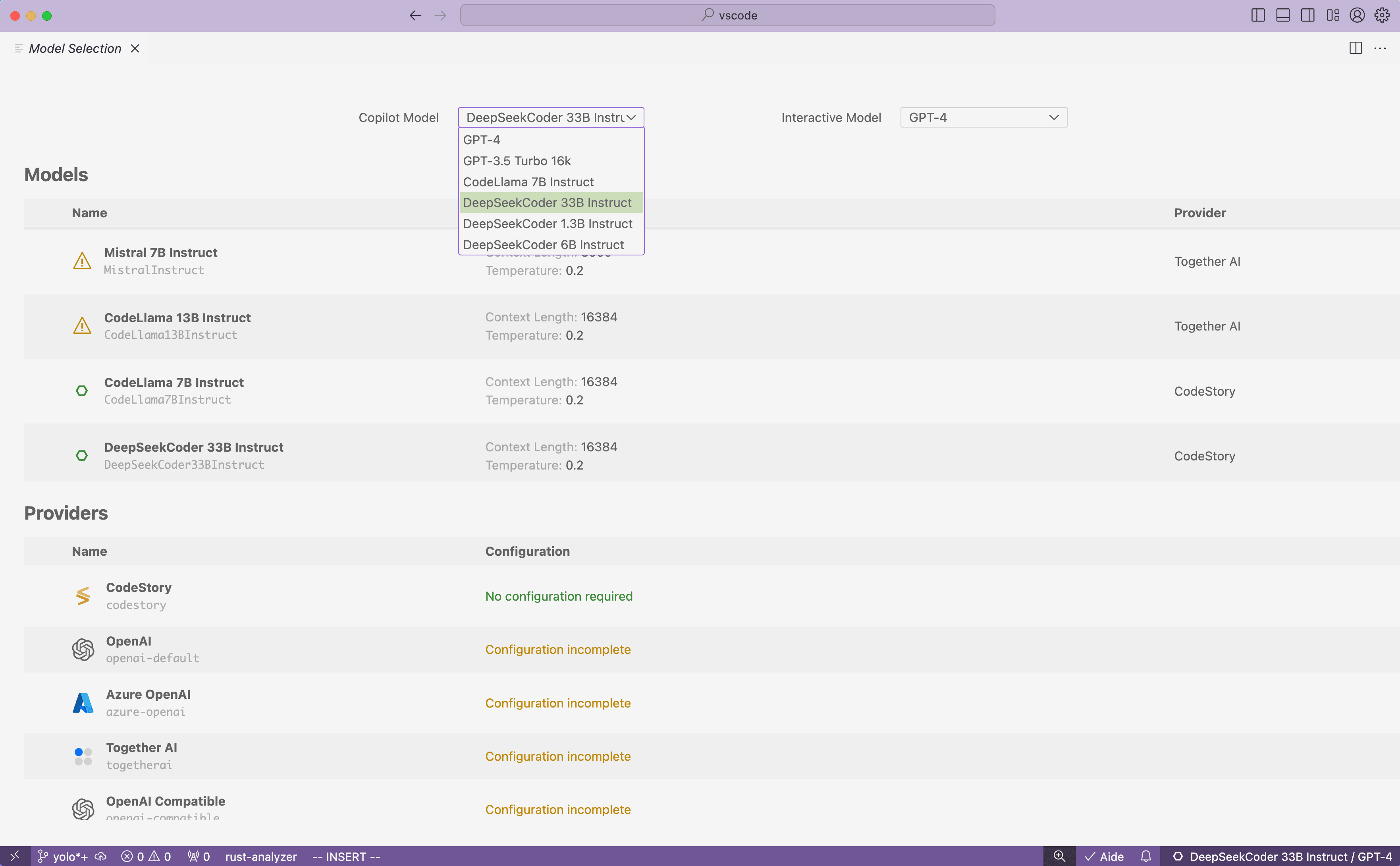Open the Manage settings gear
The image size is (1400, 866).
pyautogui.click(x=1382, y=15)
